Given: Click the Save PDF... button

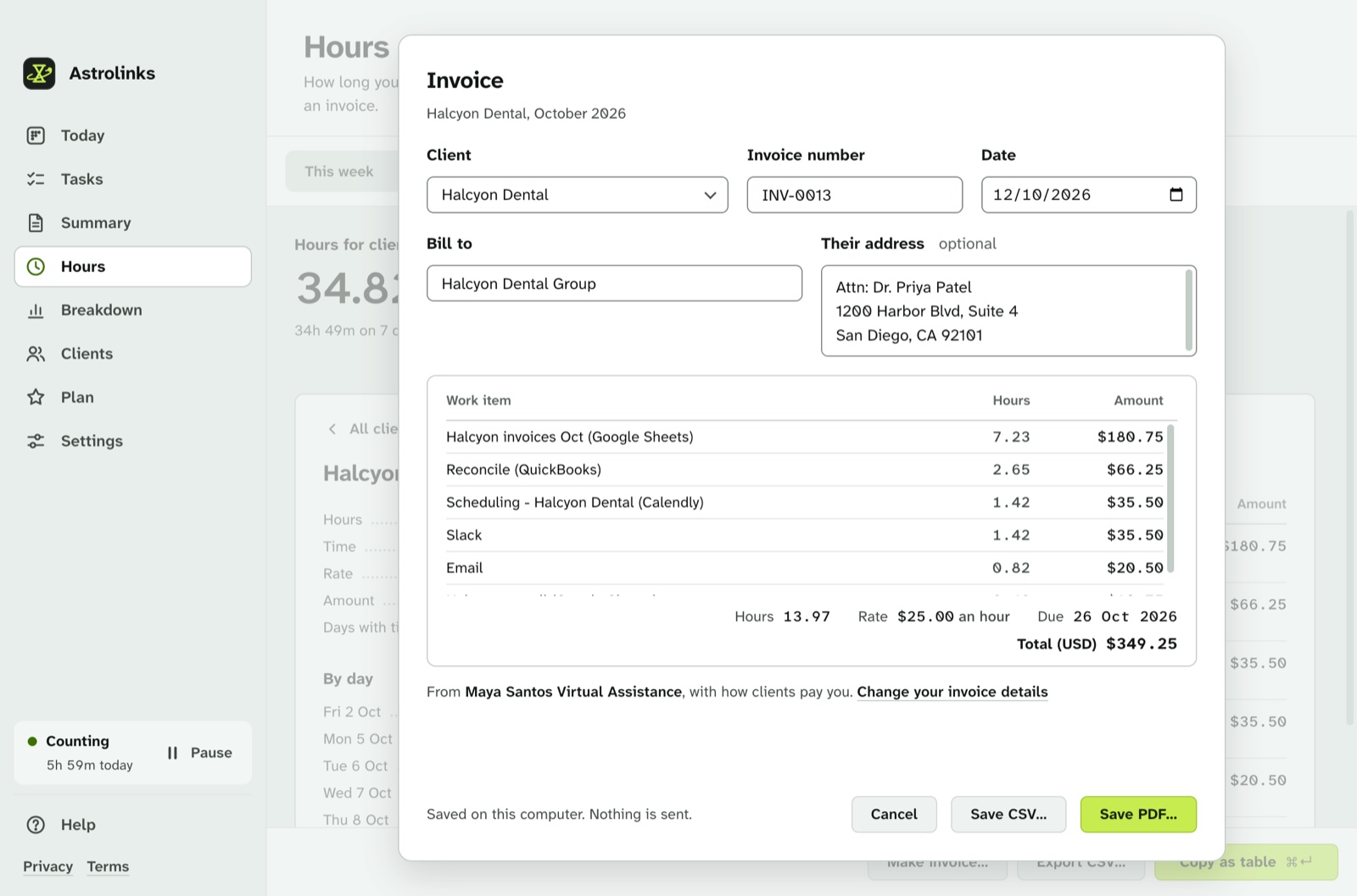Looking at the screenshot, I should [x=1138, y=815].
